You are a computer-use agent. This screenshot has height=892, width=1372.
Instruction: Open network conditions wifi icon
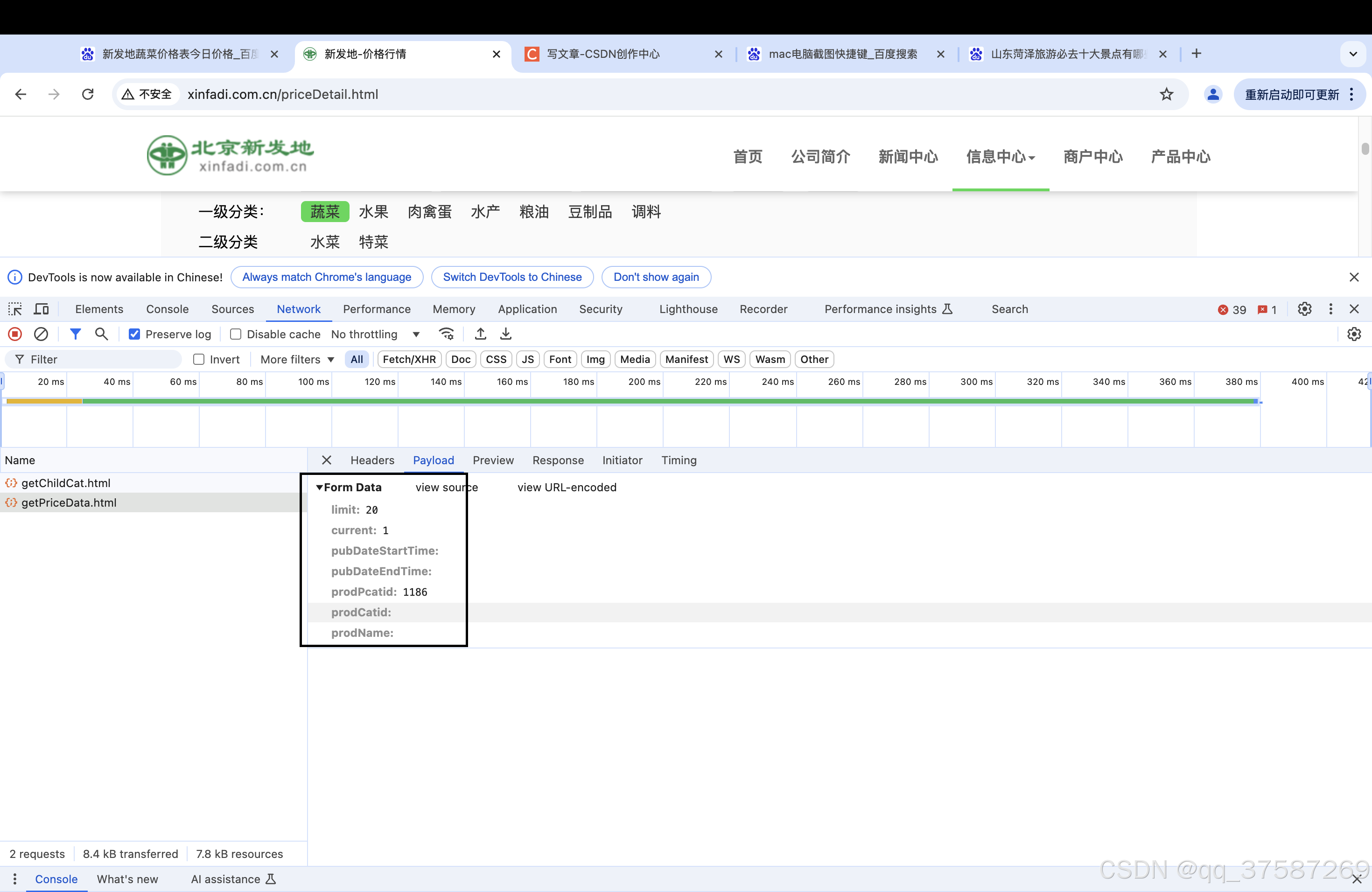(x=446, y=334)
